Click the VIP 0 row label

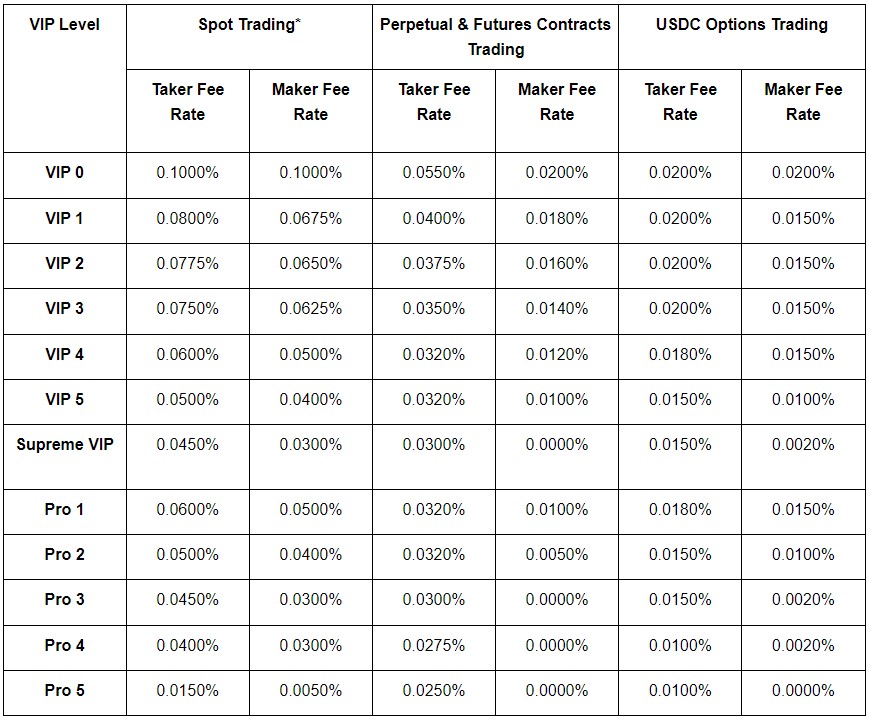point(65,172)
